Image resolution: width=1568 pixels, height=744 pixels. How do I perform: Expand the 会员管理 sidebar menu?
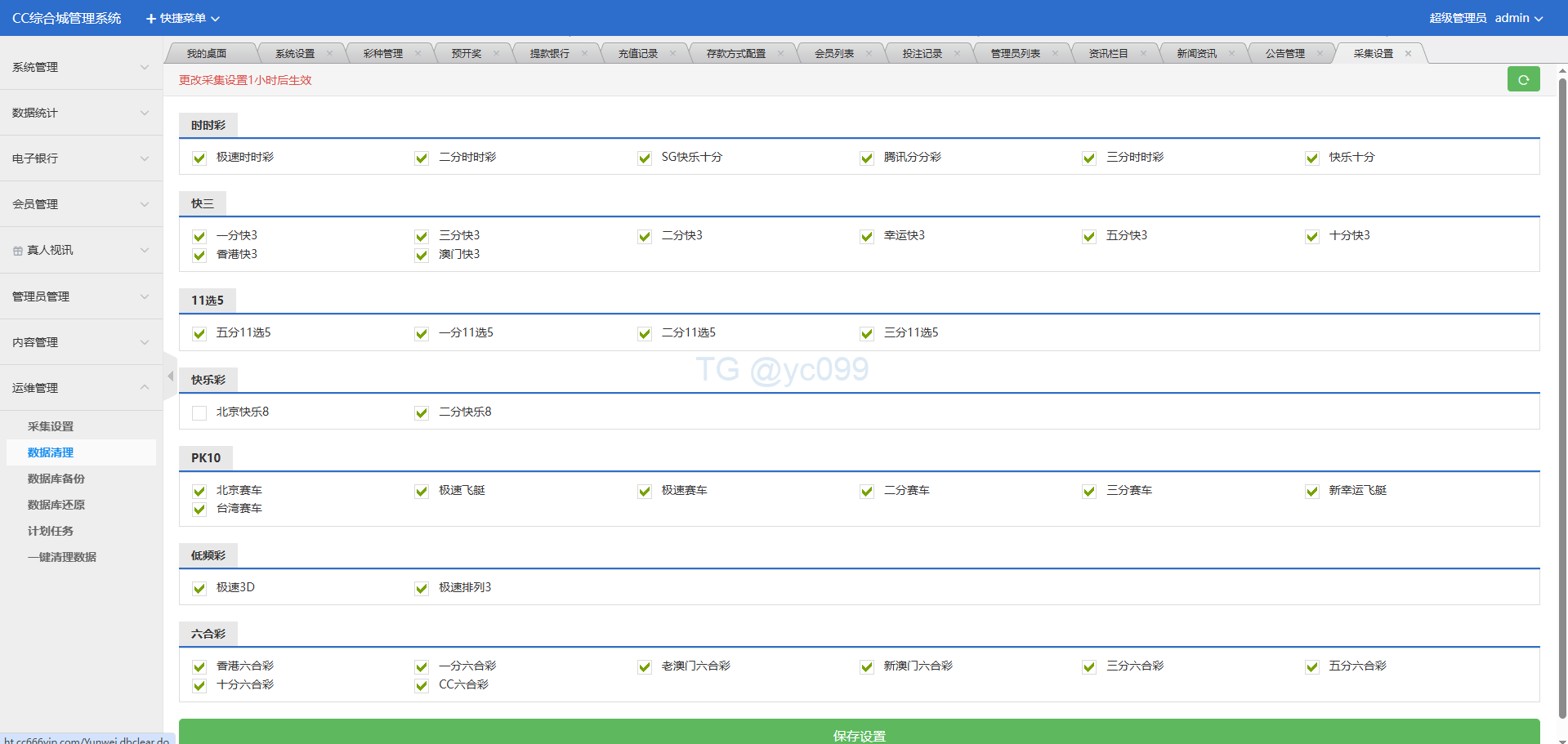pos(80,204)
